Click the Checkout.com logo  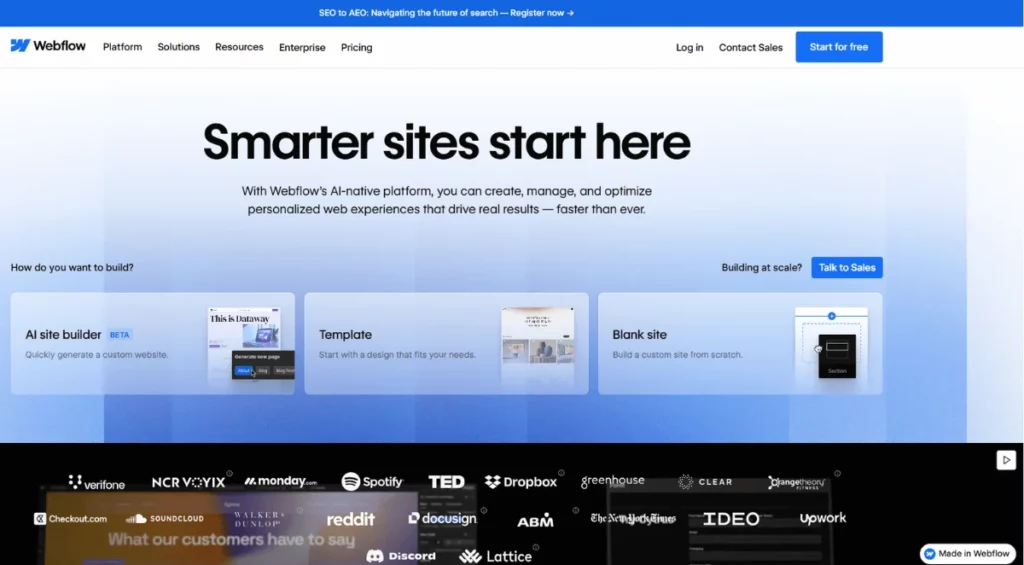coord(71,519)
